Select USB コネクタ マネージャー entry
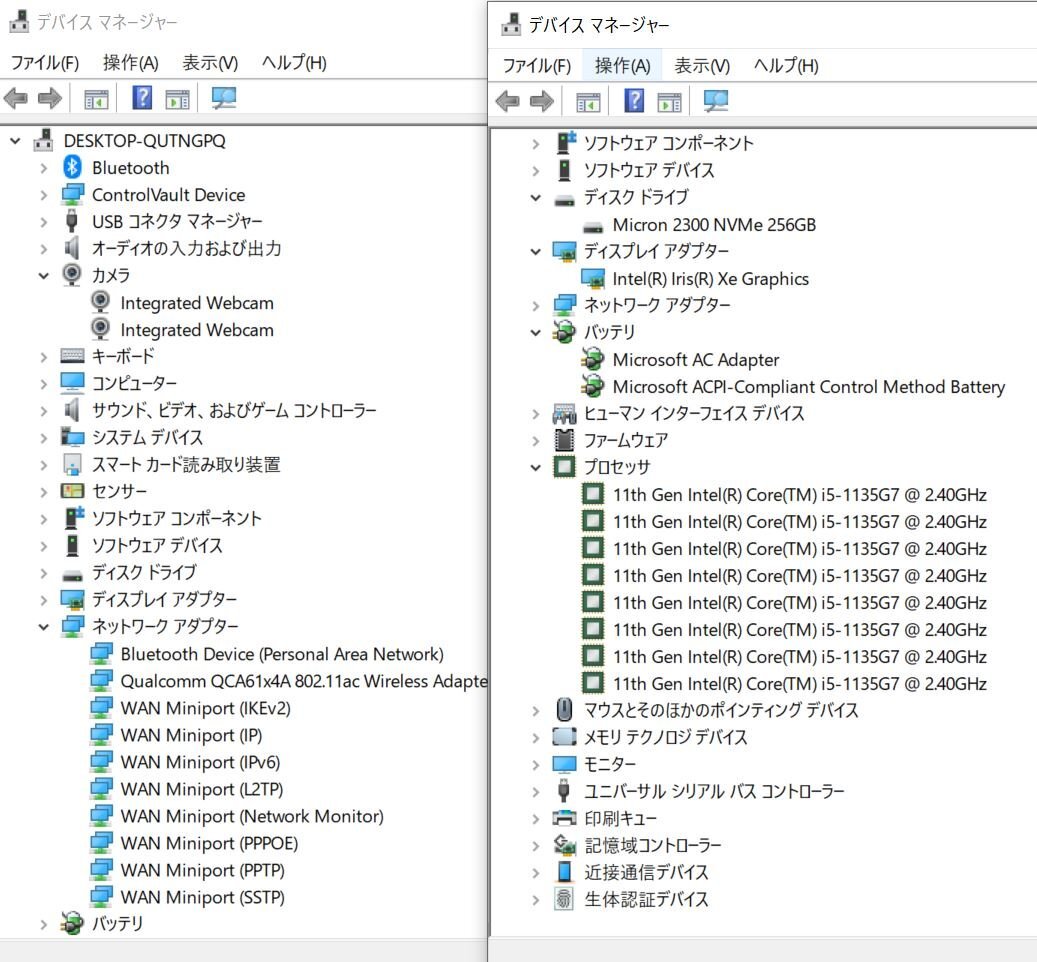Viewport: 1037px width, 962px height. click(177, 221)
